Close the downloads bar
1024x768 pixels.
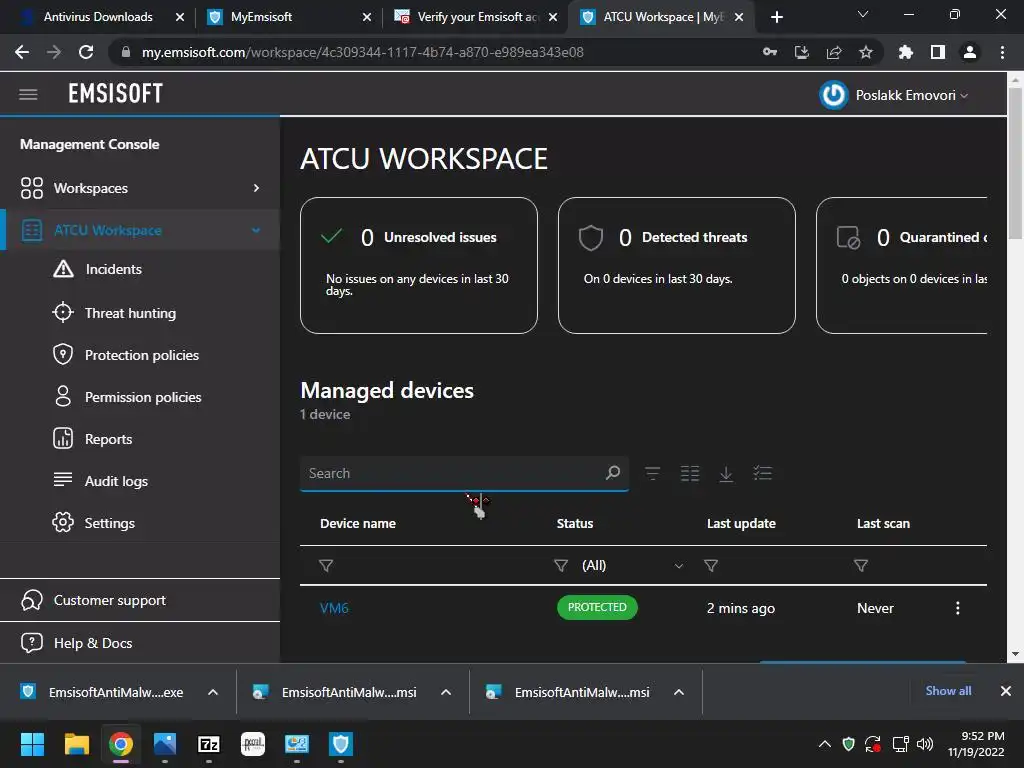click(x=1006, y=691)
